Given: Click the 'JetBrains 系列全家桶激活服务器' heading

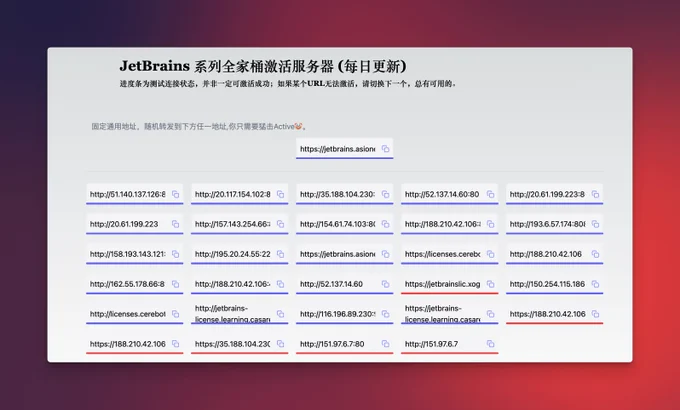Looking at the screenshot, I should coord(263,66).
